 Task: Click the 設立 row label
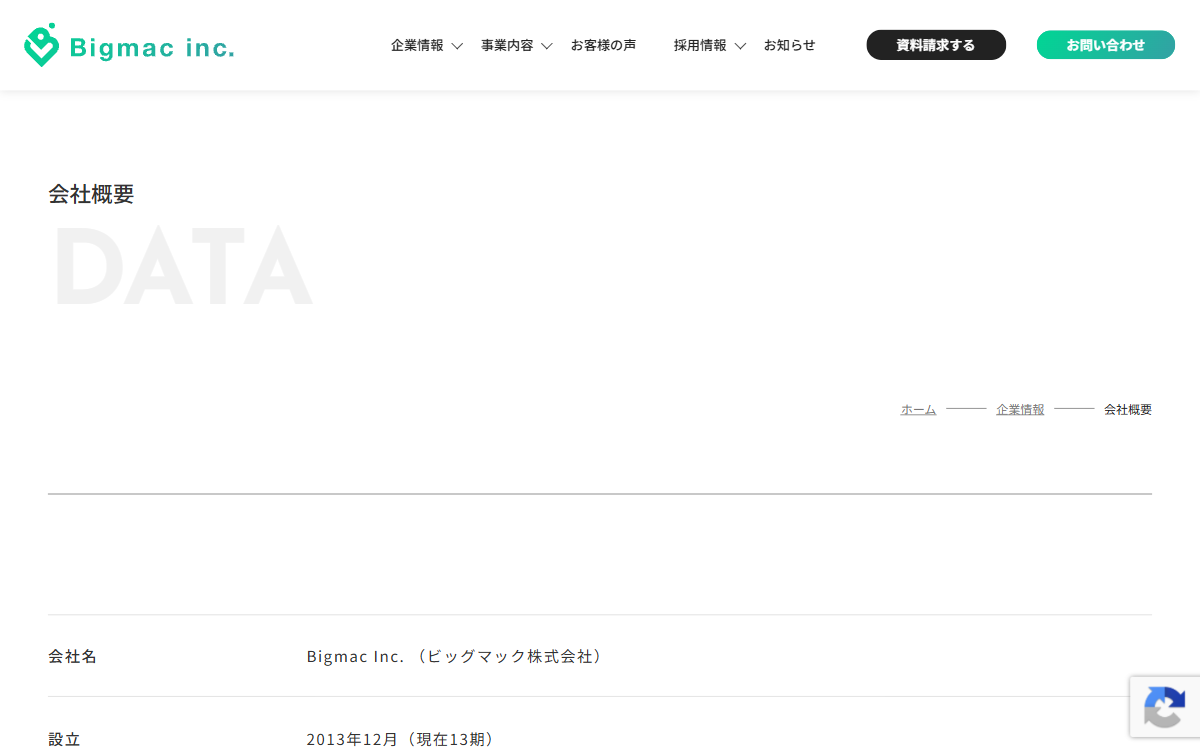64,739
